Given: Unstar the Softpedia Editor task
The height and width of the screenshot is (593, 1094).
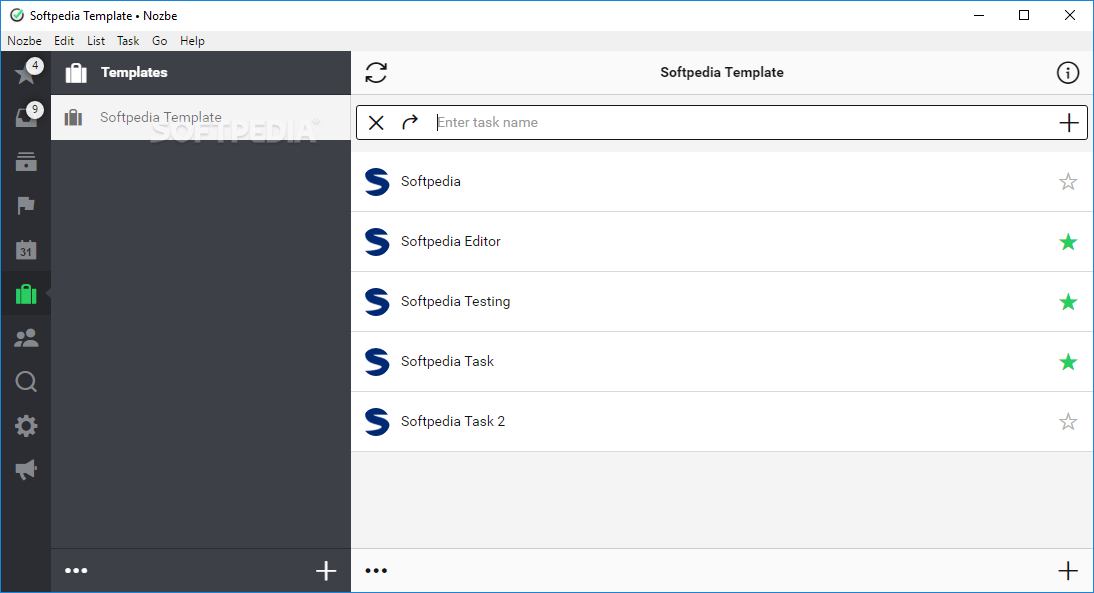Looking at the screenshot, I should point(1068,242).
